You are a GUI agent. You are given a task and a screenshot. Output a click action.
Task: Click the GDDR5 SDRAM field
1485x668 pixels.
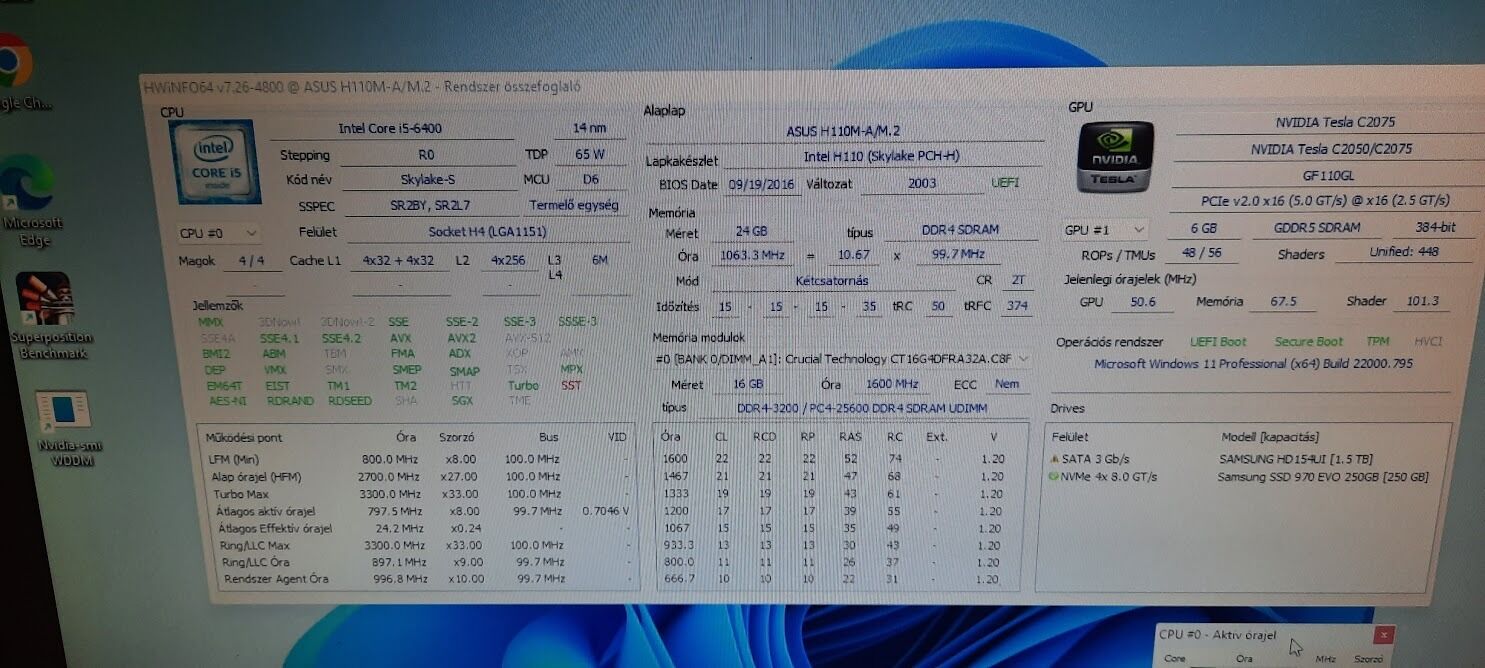(x=1317, y=228)
